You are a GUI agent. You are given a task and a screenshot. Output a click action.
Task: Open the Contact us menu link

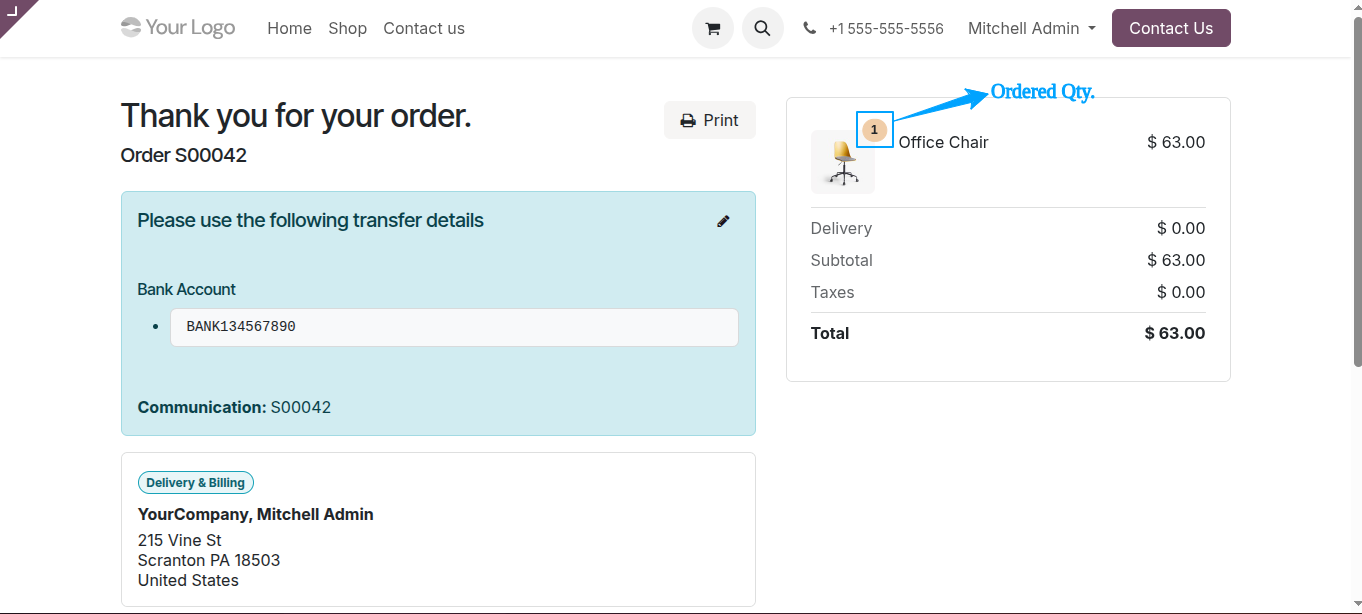pyautogui.click(x=424, y=28)
